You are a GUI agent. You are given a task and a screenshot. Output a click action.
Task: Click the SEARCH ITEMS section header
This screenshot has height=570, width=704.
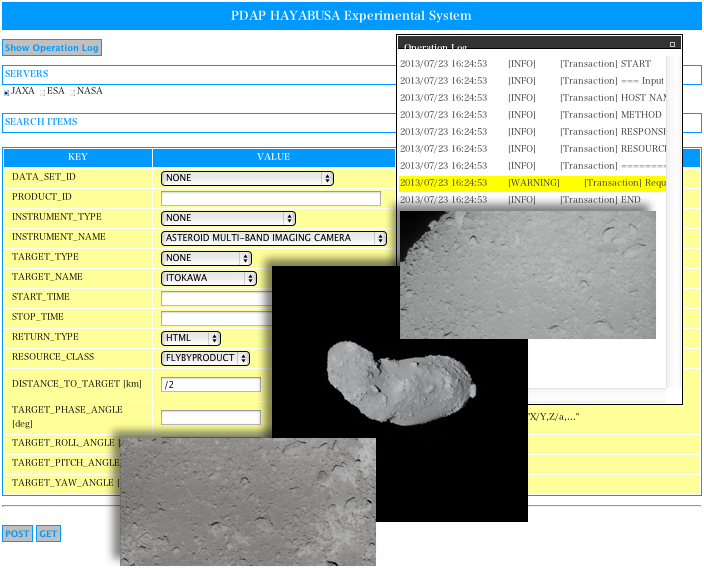click(199, 123)
